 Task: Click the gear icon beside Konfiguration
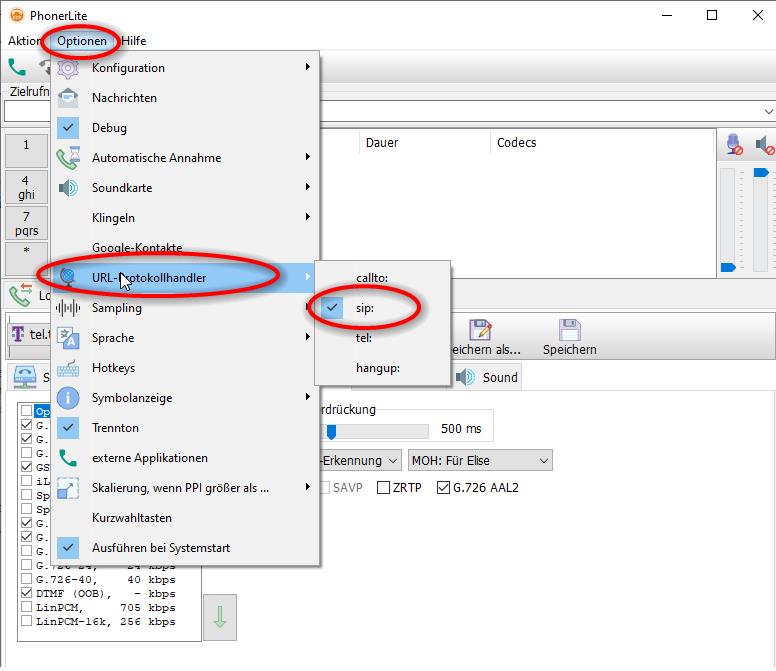tap(68, 68)
